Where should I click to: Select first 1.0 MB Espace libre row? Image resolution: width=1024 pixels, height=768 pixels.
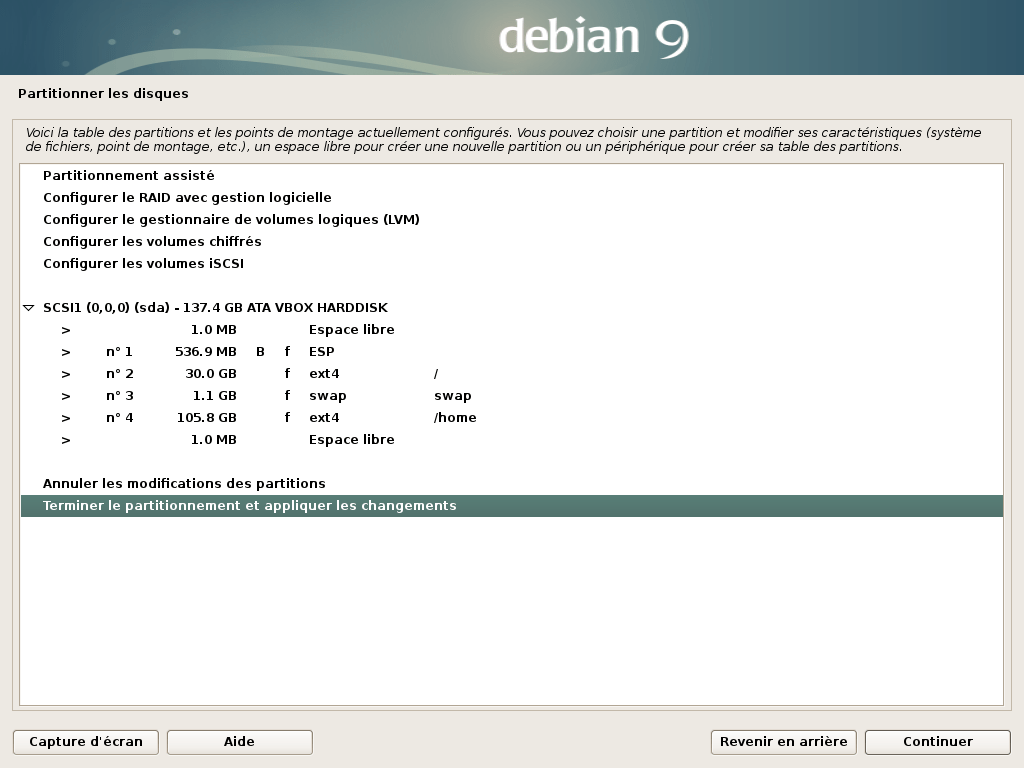coord(512,330)
